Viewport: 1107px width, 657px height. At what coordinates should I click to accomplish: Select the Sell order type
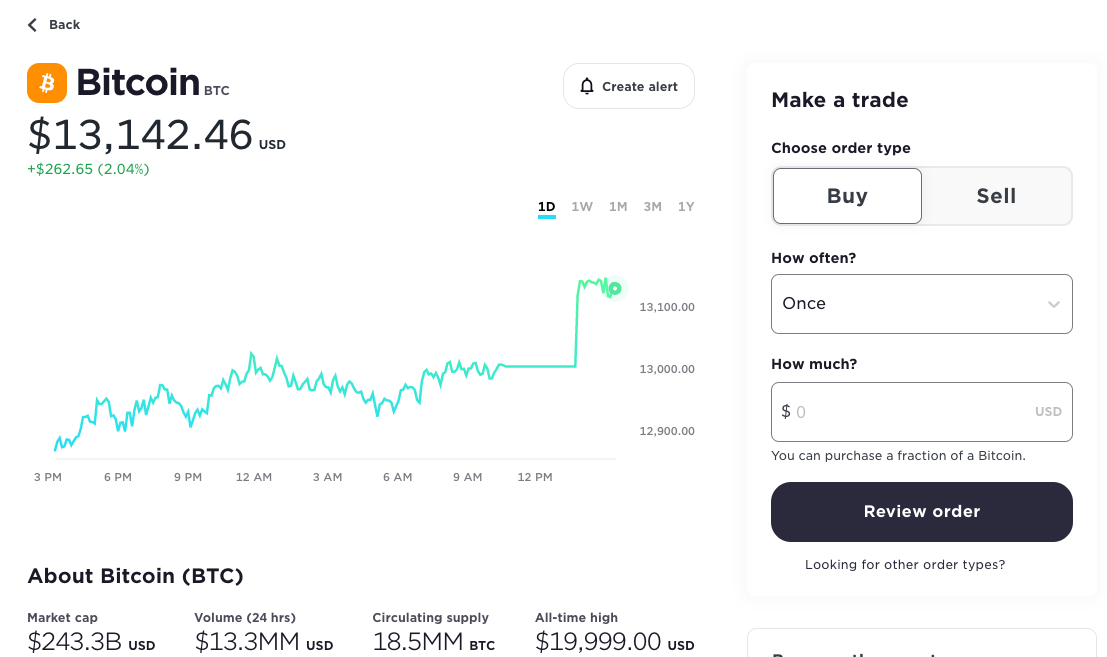click(996, 196)
